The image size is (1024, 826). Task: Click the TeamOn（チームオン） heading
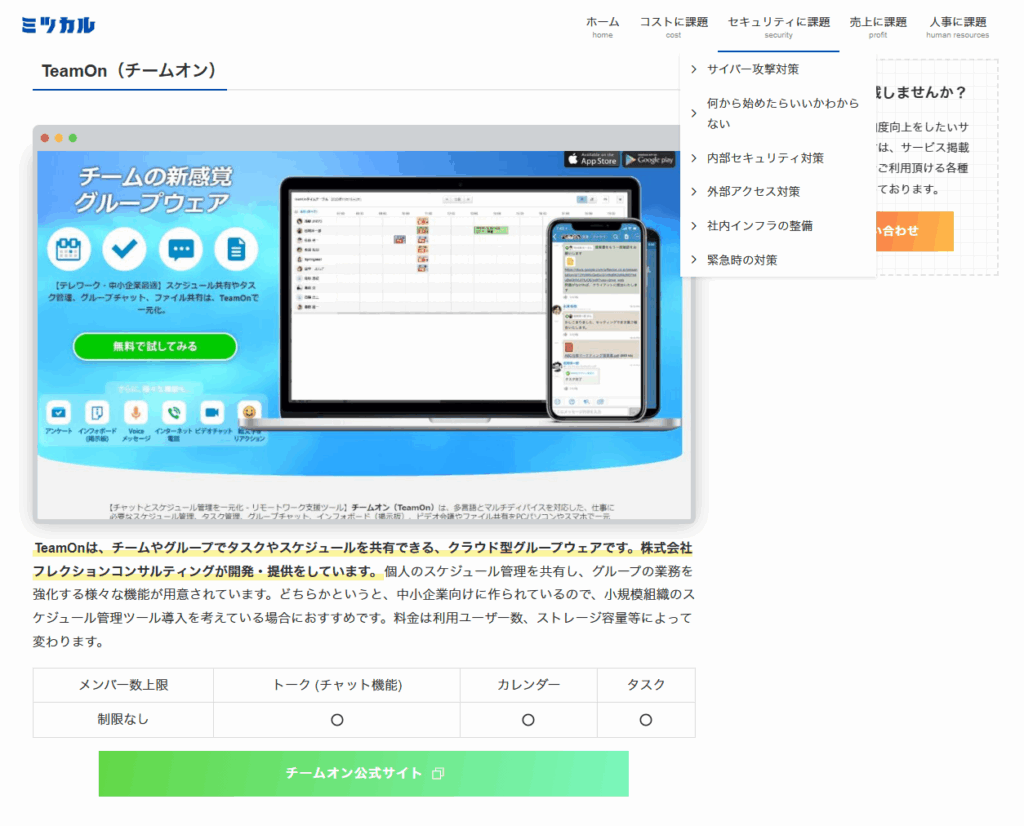(x=129, y=71)
